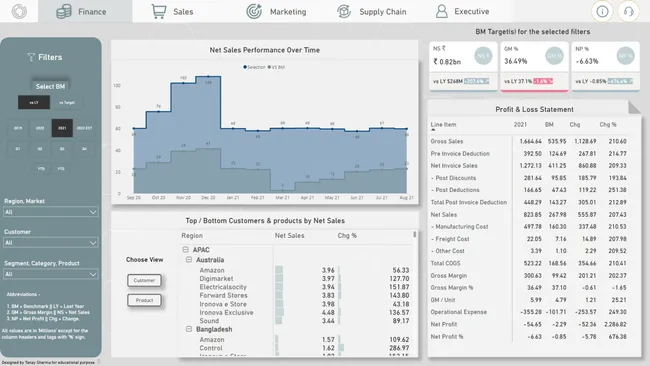
Task: Toggle the YTG period filter
Action: [61, 168]
